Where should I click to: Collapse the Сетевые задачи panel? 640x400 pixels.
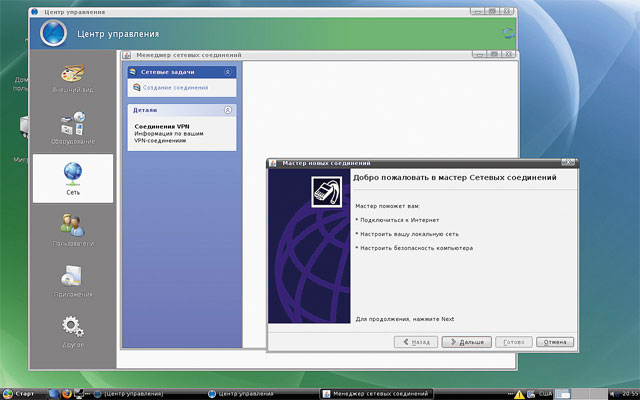pos(228,72)
